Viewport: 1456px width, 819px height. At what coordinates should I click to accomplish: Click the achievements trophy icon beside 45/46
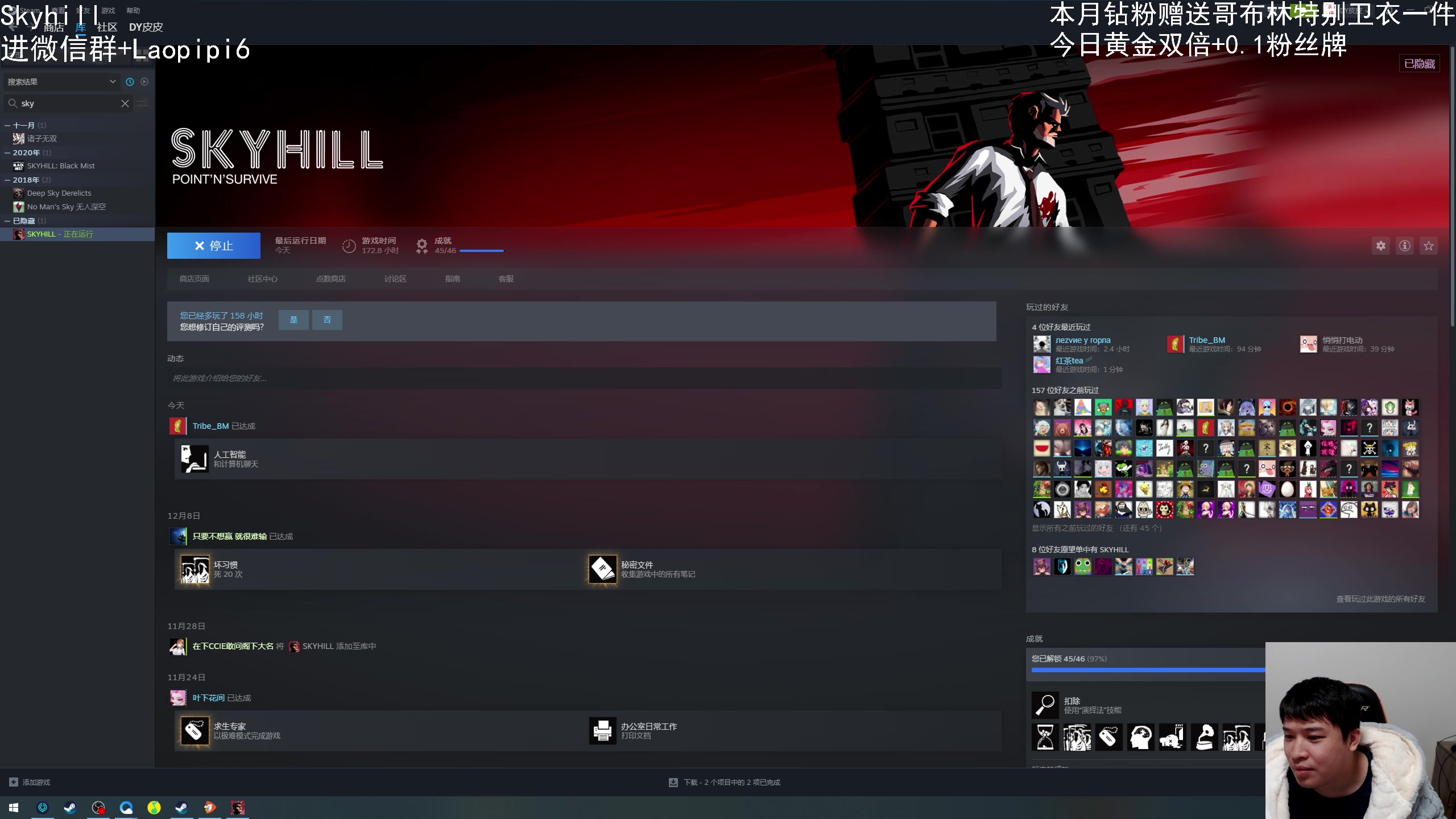point(421,246)
